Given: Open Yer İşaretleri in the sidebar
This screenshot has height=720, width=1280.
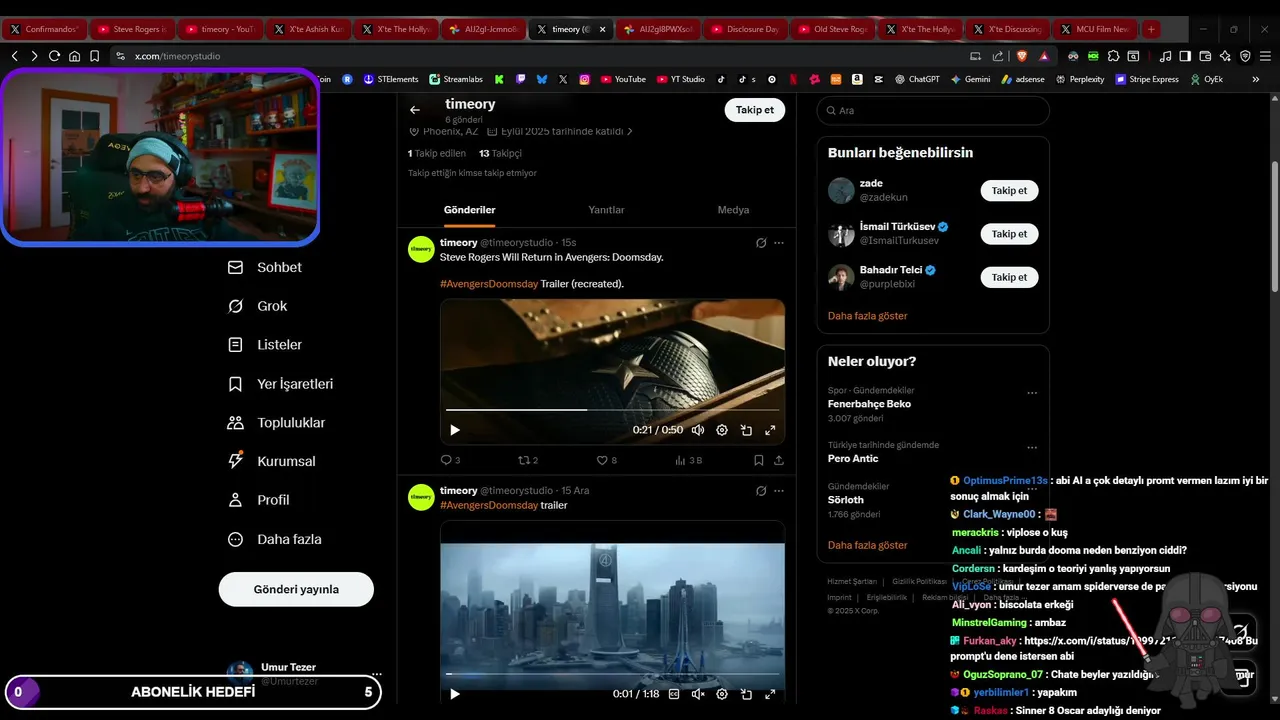Looking at the screenshot, I should pos(281,384).
